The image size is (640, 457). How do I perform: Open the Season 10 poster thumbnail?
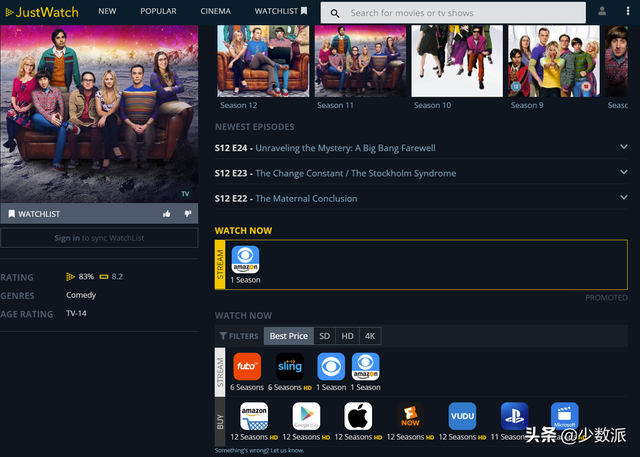(457, 61)
